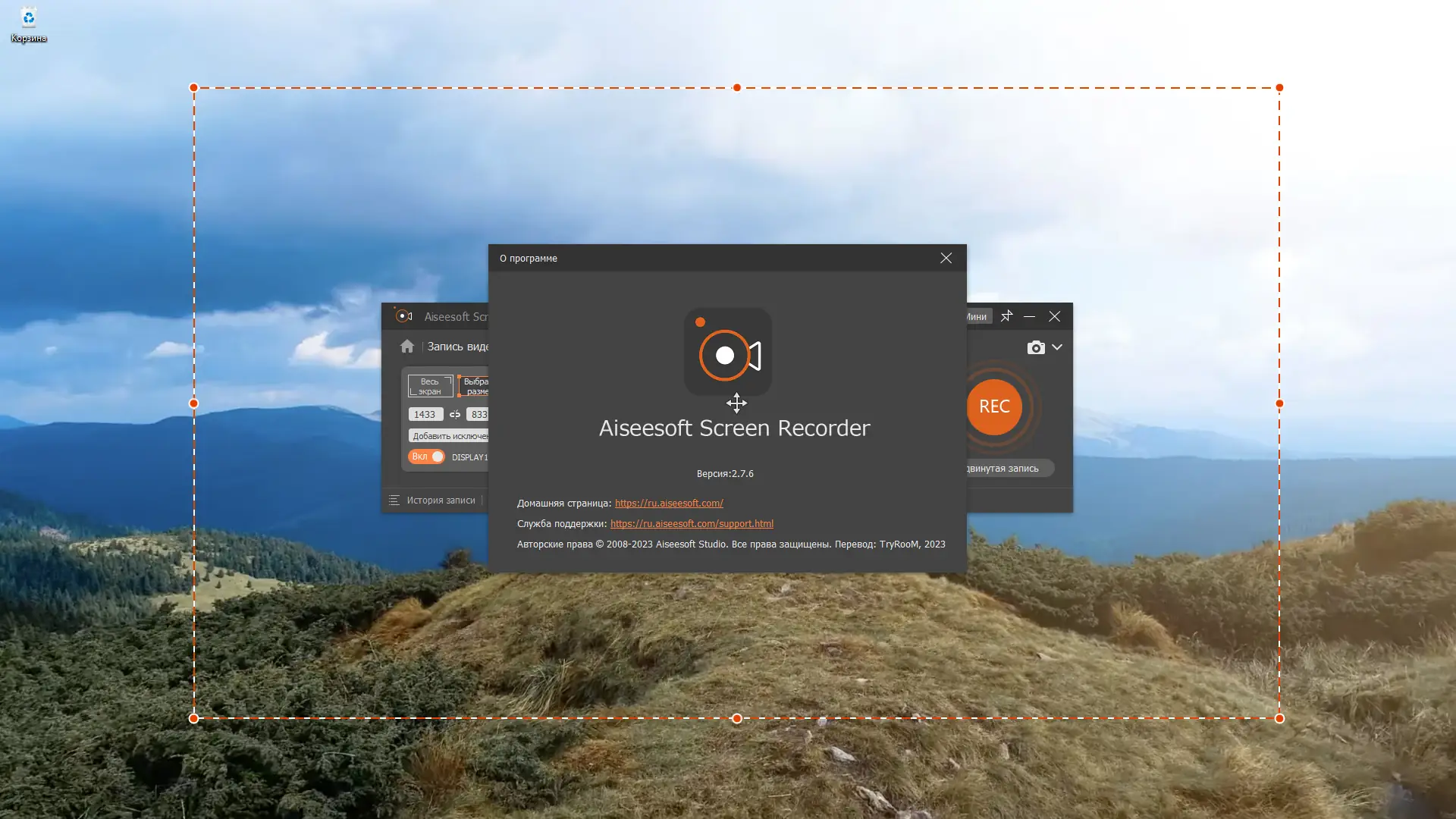This screenshot has height=819, width=1456.
Task: Select the Выбрать размер capture mode
Action: pyautogui.click(x=476, y=387)
